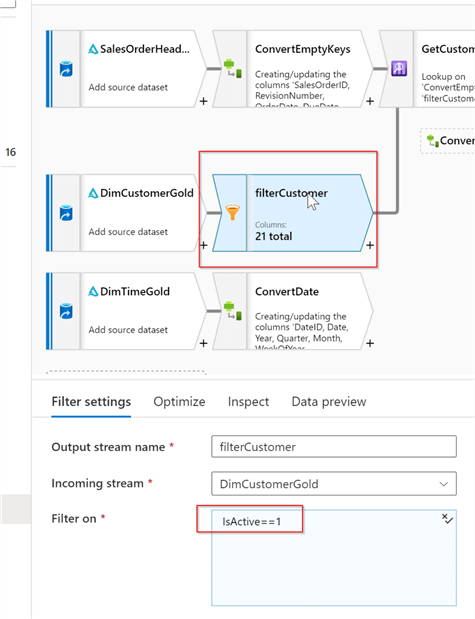The width and height of the screenshot is (475, 619).
Task: Select the ConvertEmptyKeys derived column icon
Action: [x=233, y=68]
